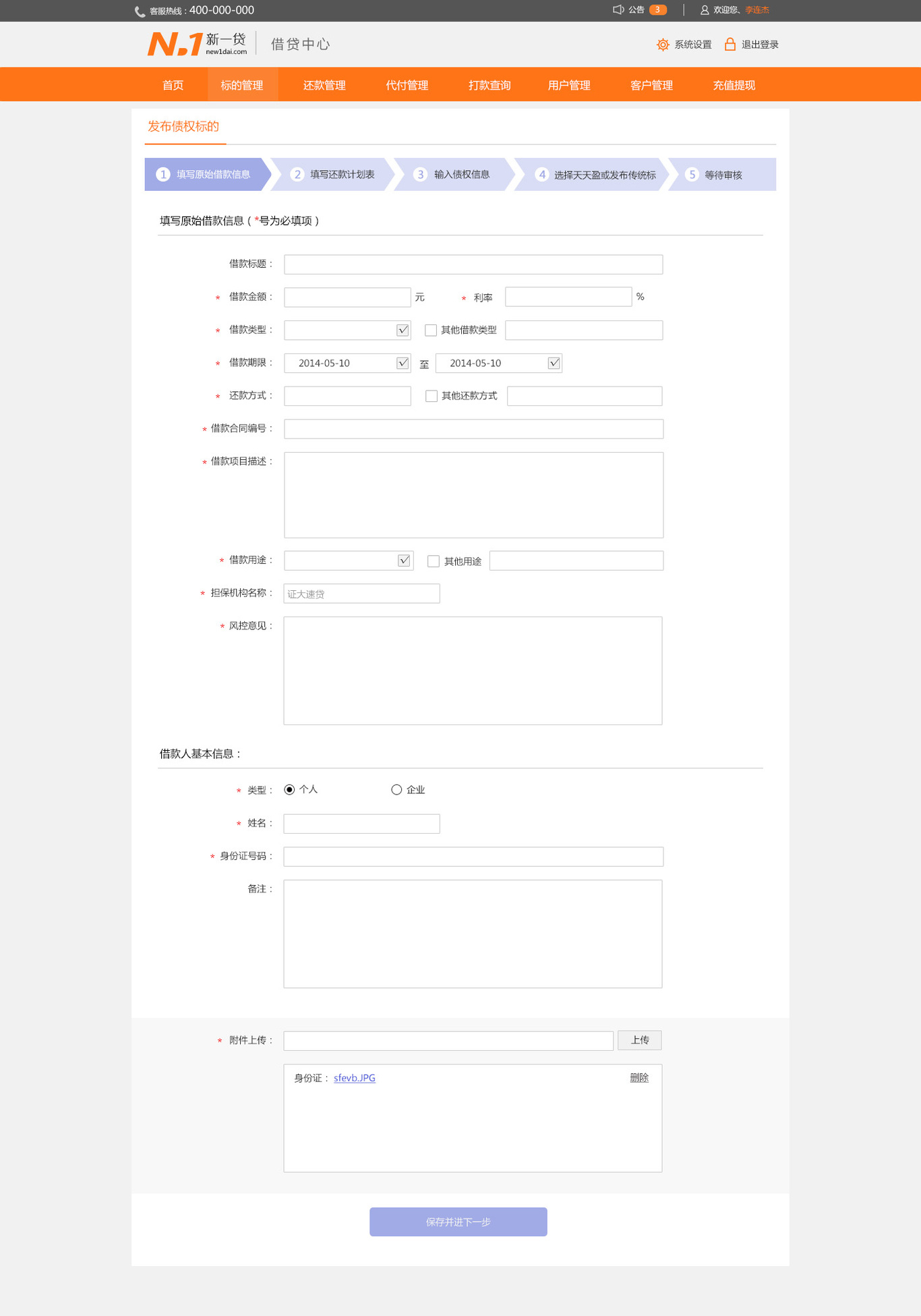Open the loan end date dropdown

[554, 363]
